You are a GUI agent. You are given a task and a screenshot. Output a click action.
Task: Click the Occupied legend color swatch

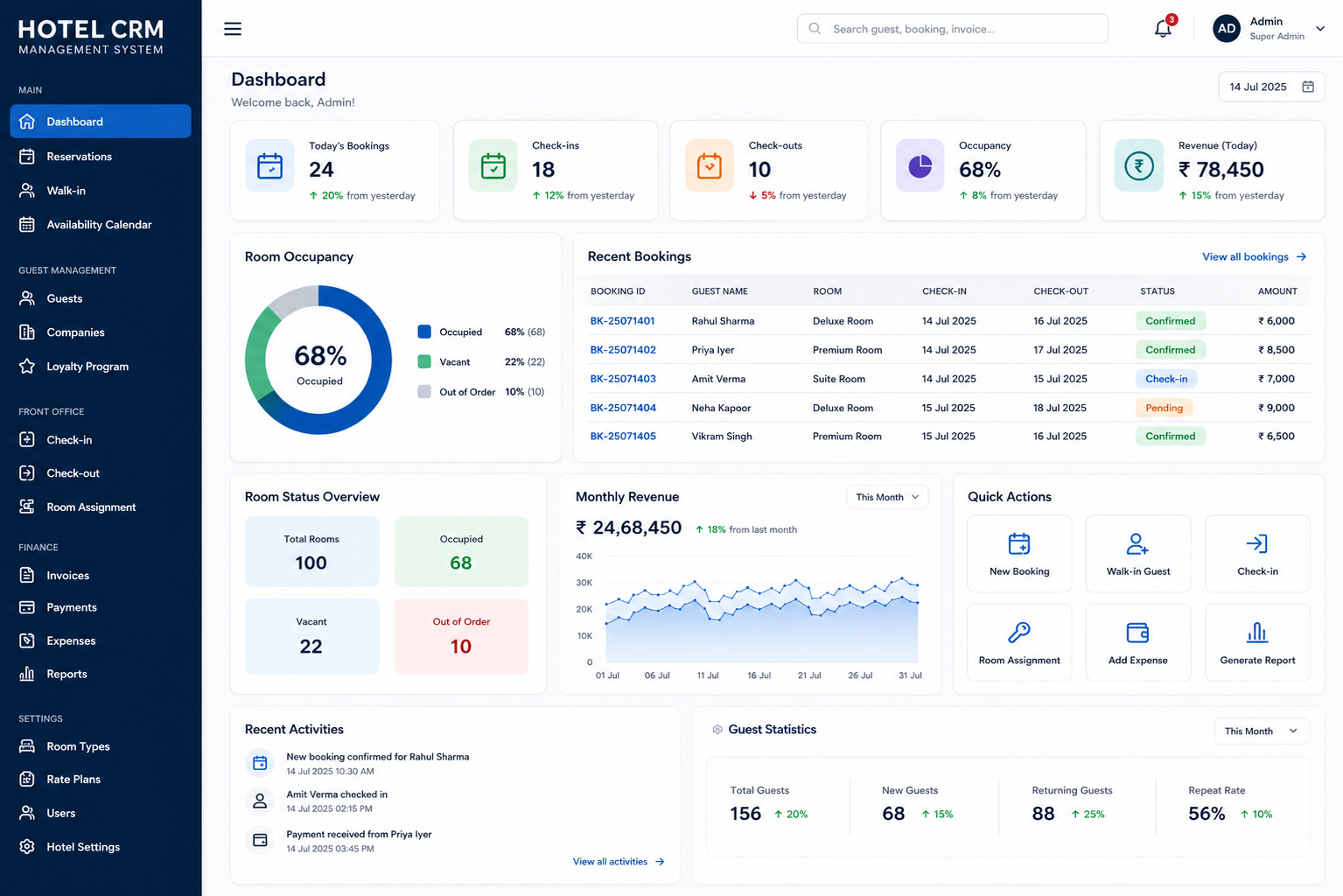click(424, 332)
